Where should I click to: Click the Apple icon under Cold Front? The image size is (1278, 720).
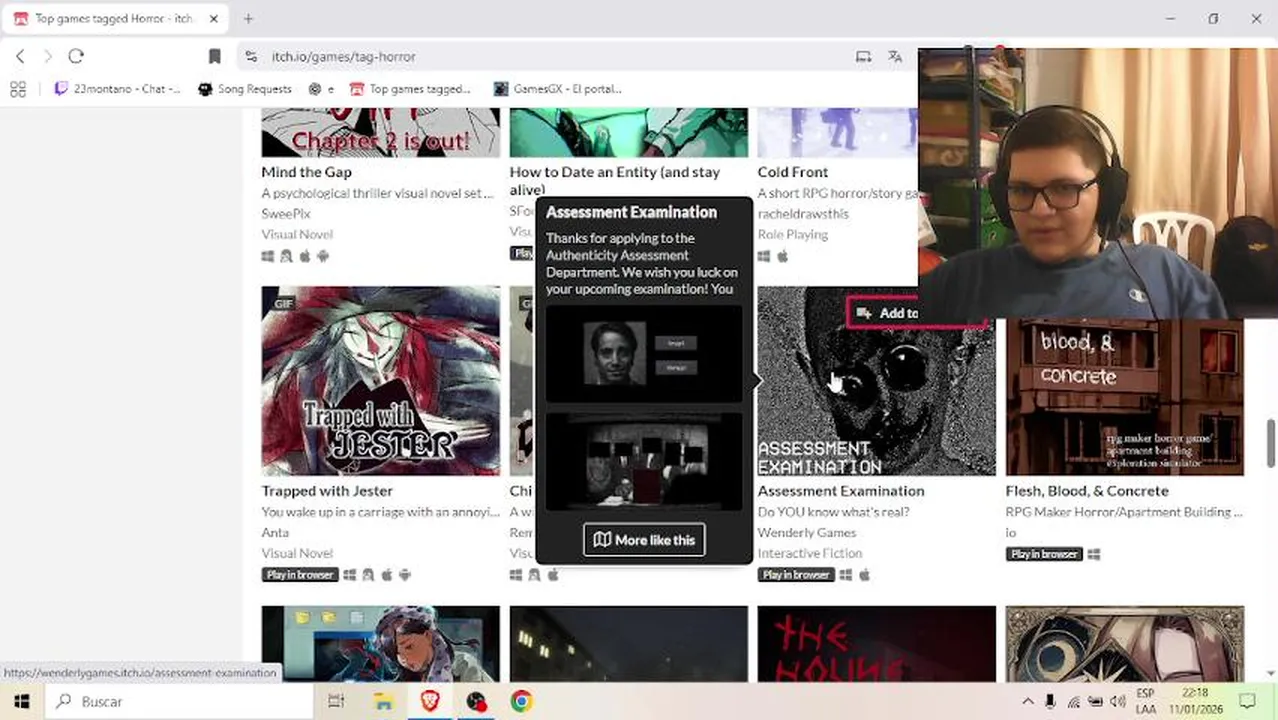pos(783,256)
